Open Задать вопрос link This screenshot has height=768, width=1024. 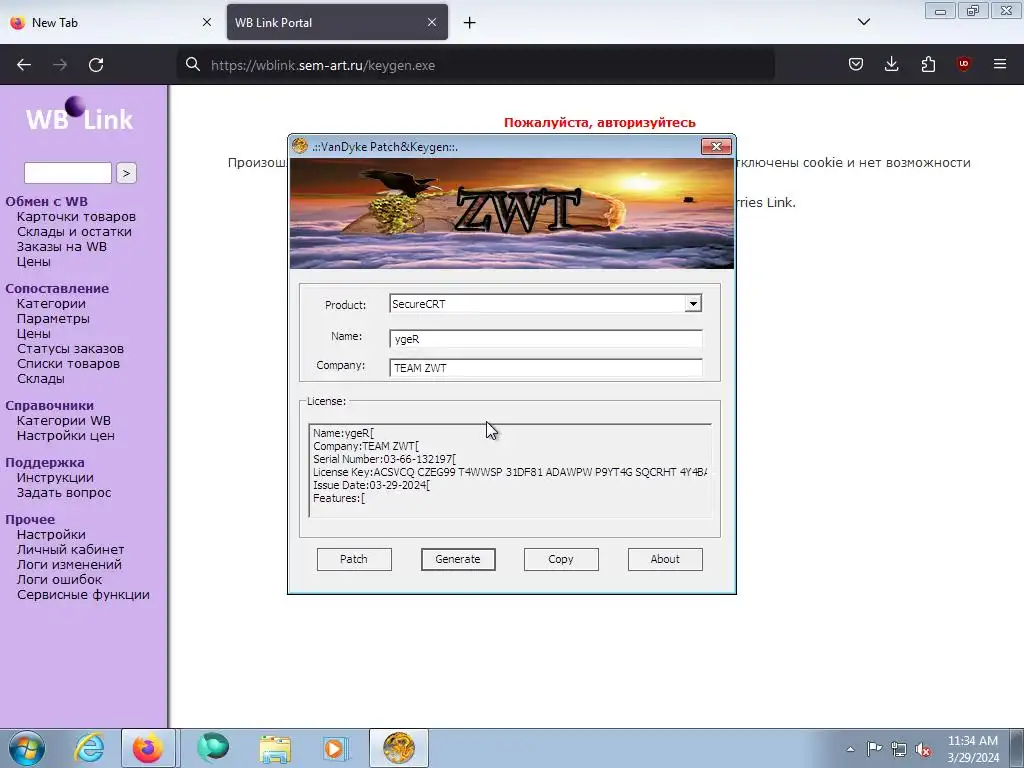[x=64, y=493]
